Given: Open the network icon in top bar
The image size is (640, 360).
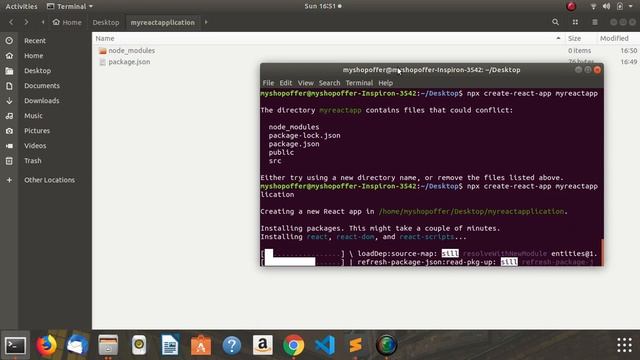Looking at the screenshot, I should [593, 6].
